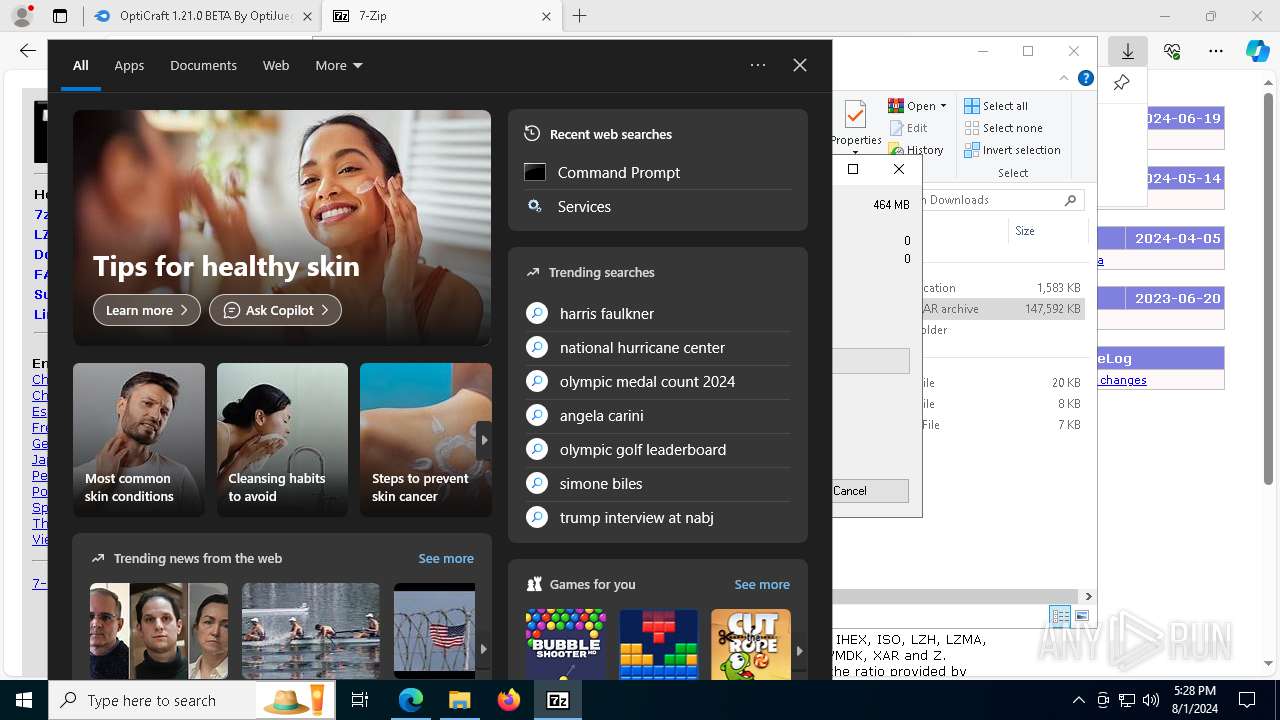This screenshot has height=720, width=1280.
Task: Open Most common skin conditions card
Action: [x=139, y=440]
